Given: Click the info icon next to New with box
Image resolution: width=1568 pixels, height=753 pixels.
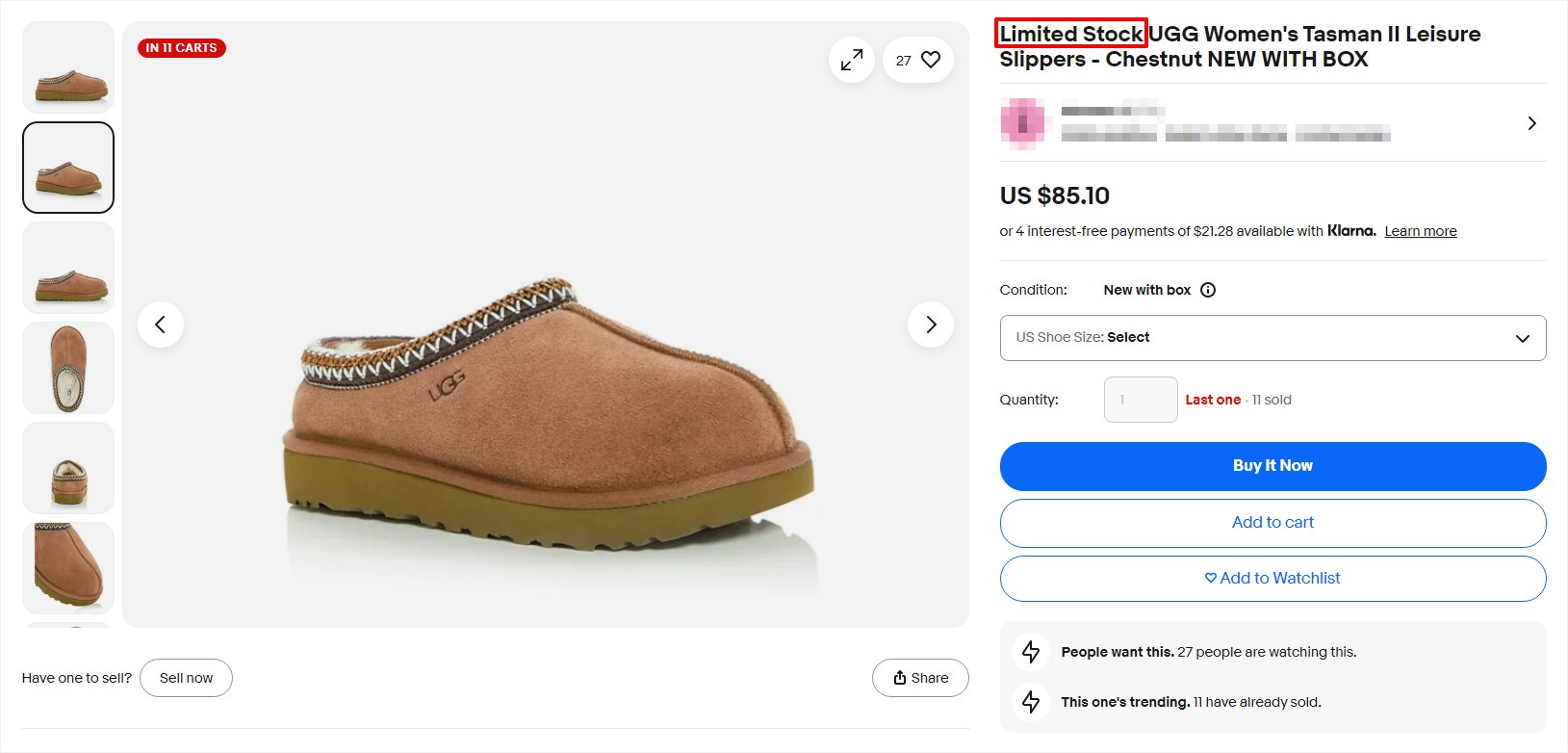Looking at the screenshot, I should [1208, 289].
